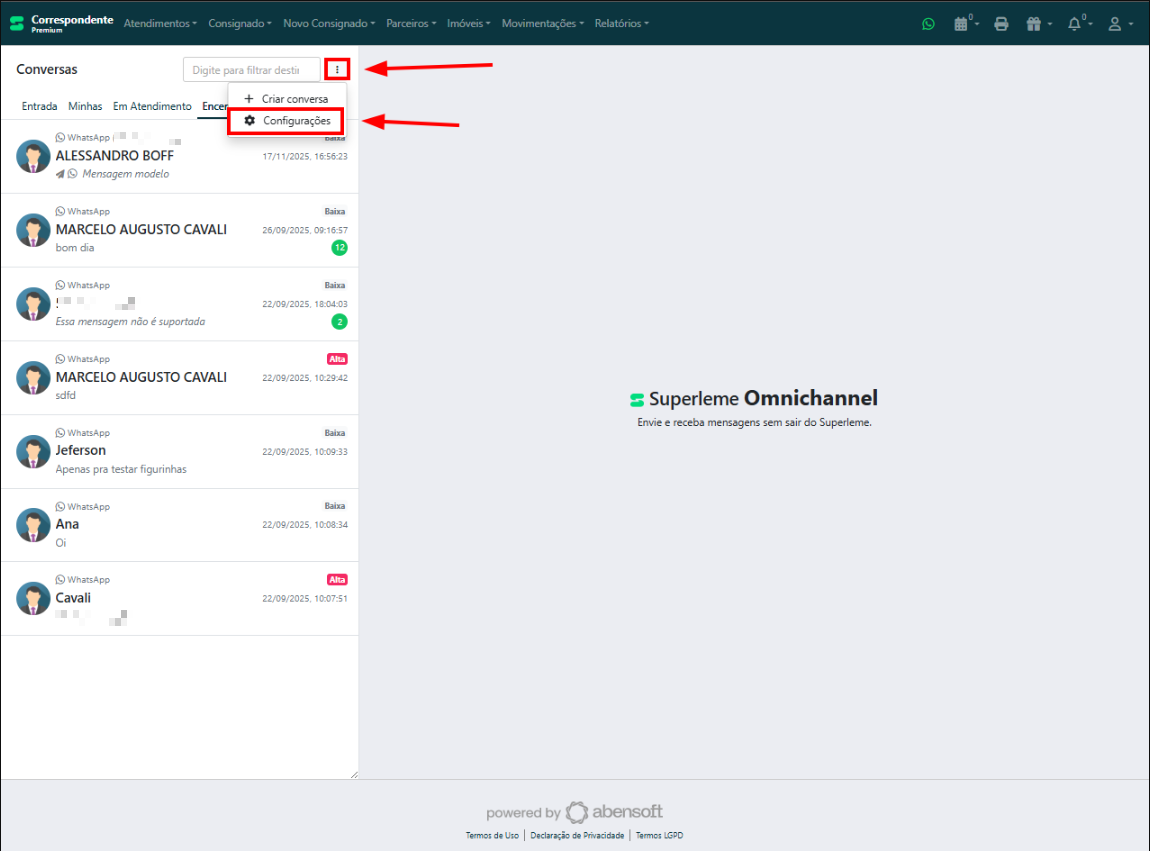Open the user profile icon menu
The width and height of the screenshot is (1150, 851).
tap(1119, 24)
